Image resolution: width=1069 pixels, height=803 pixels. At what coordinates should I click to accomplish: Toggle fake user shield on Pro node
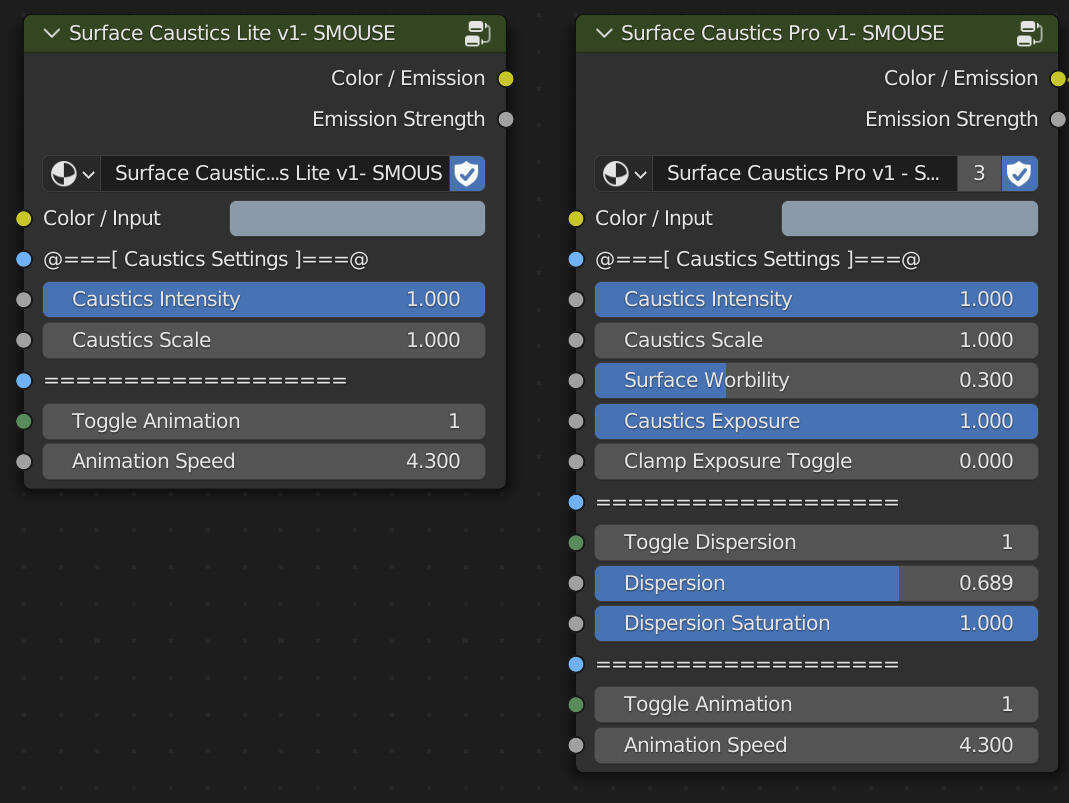(1019, 173)
